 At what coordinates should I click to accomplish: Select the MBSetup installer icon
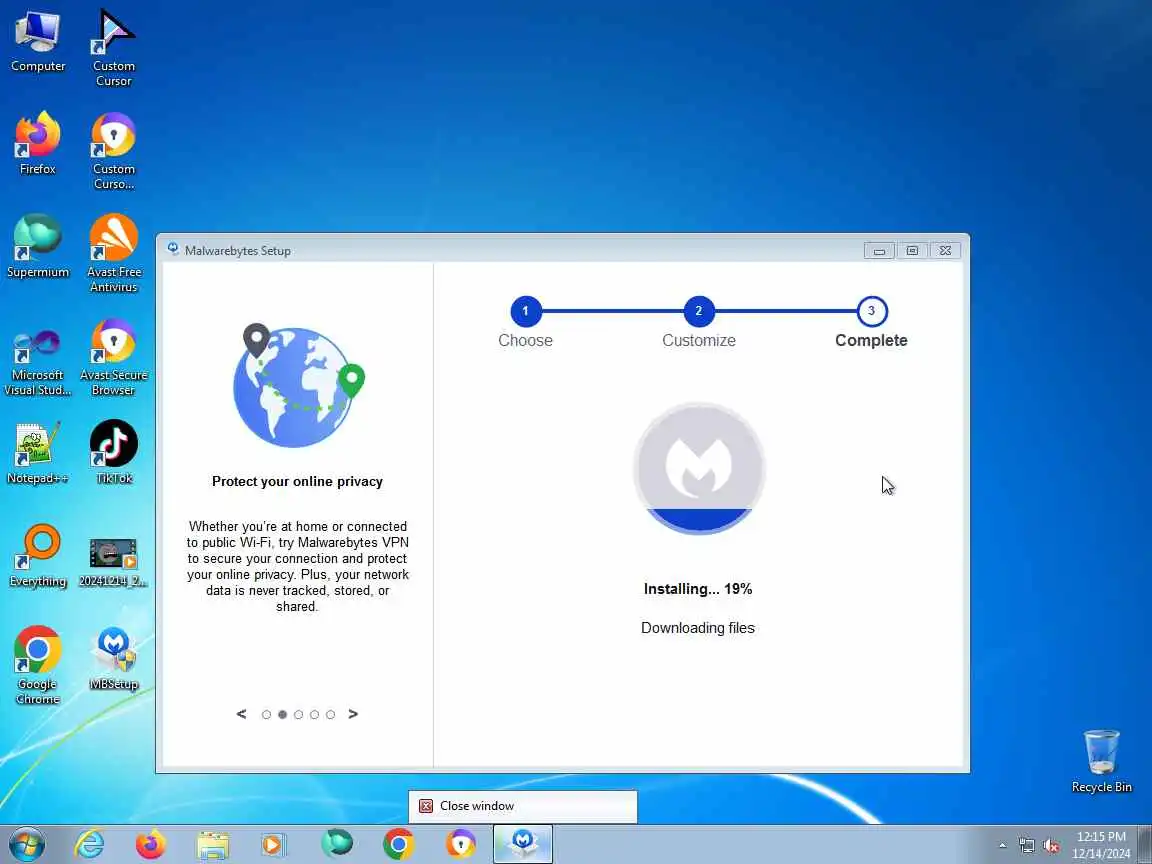[x=113, y=659]
